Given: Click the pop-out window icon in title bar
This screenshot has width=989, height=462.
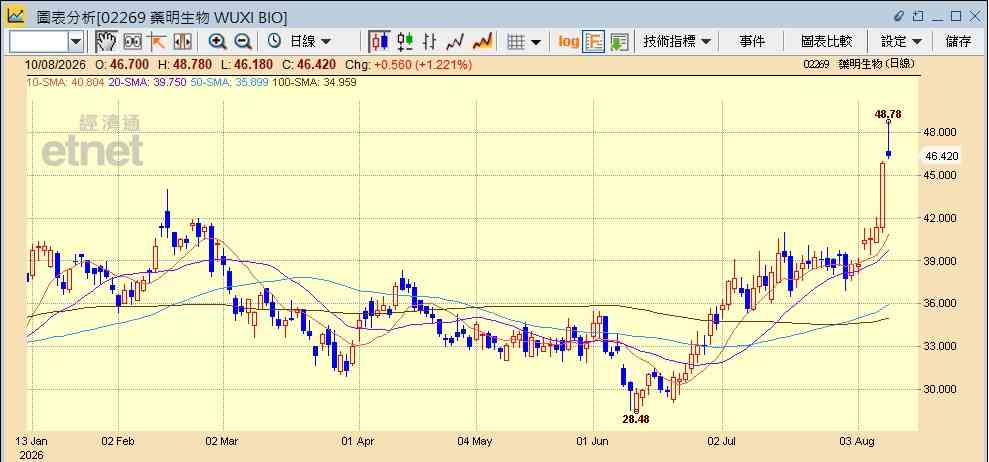Looking at the screenshot, I should [919, 15].
